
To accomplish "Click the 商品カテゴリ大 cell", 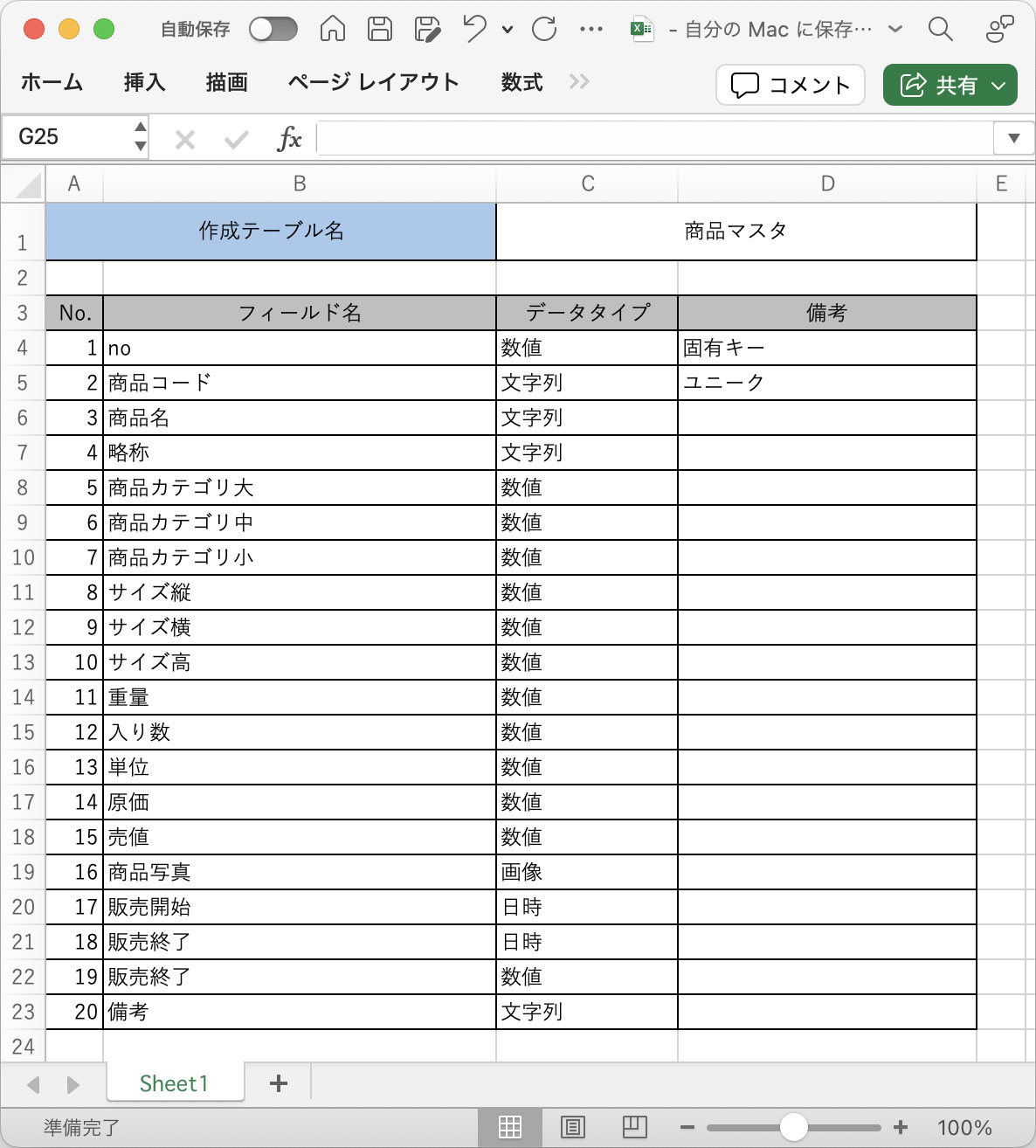I will 300,488.
